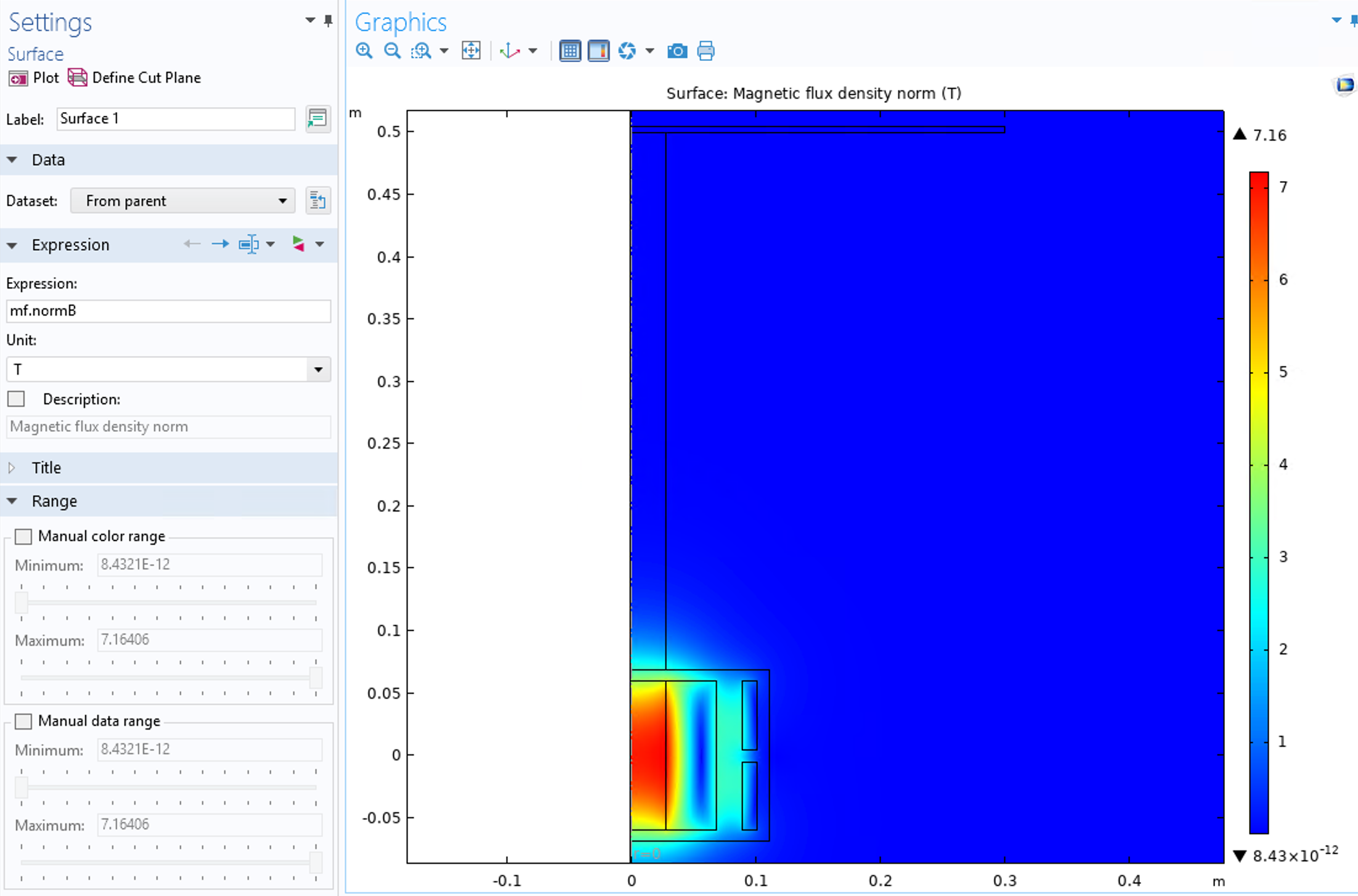Click the Zoom In icon in the Graphics toolbar
The image size is (1358, 896).
364,51
